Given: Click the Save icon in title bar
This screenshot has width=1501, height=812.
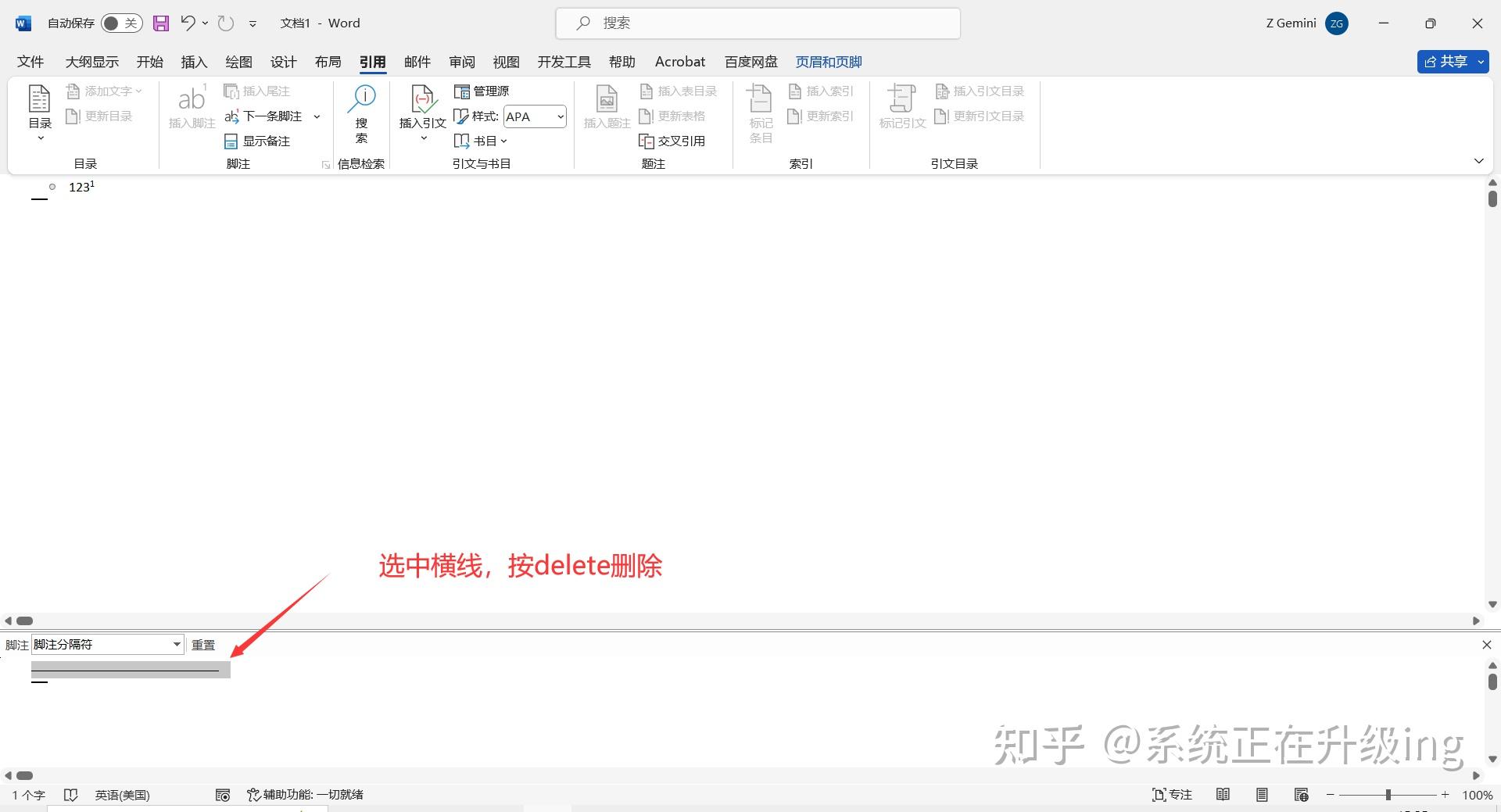Looking at the screenshot, I should pyautogui.click(x=161, y=23).
